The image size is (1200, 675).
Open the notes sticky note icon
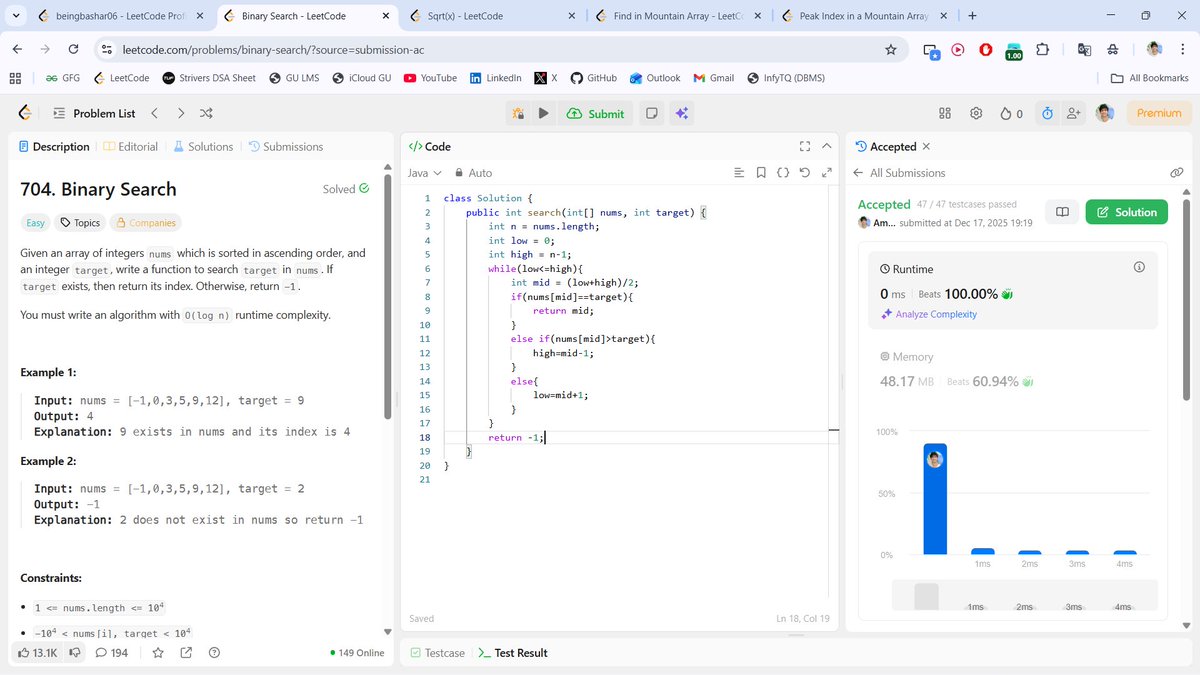(651, 113)
